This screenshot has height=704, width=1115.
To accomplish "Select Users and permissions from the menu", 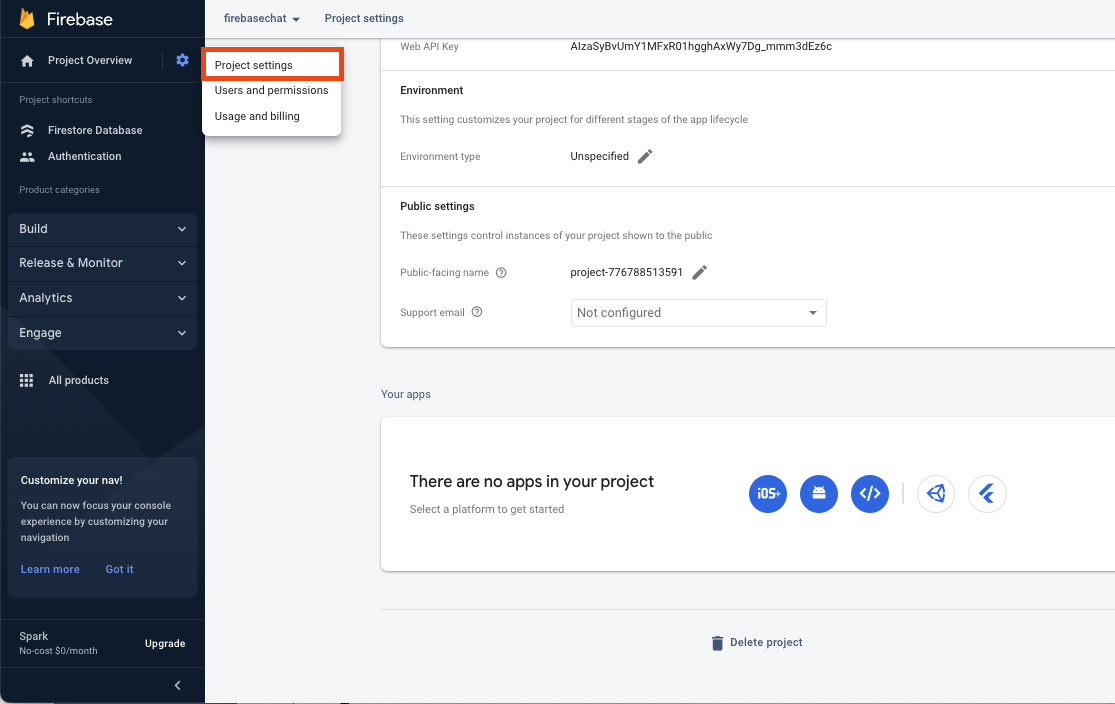I will click(271, 90).
